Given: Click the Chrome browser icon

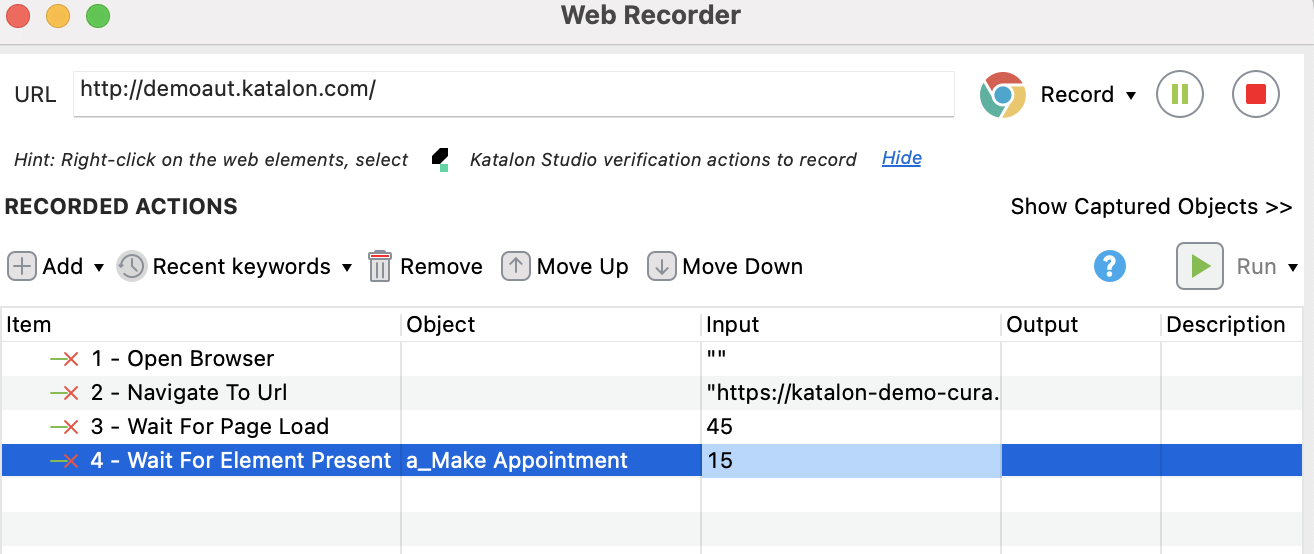Looking at the screenshot, I should point(1002,95).
